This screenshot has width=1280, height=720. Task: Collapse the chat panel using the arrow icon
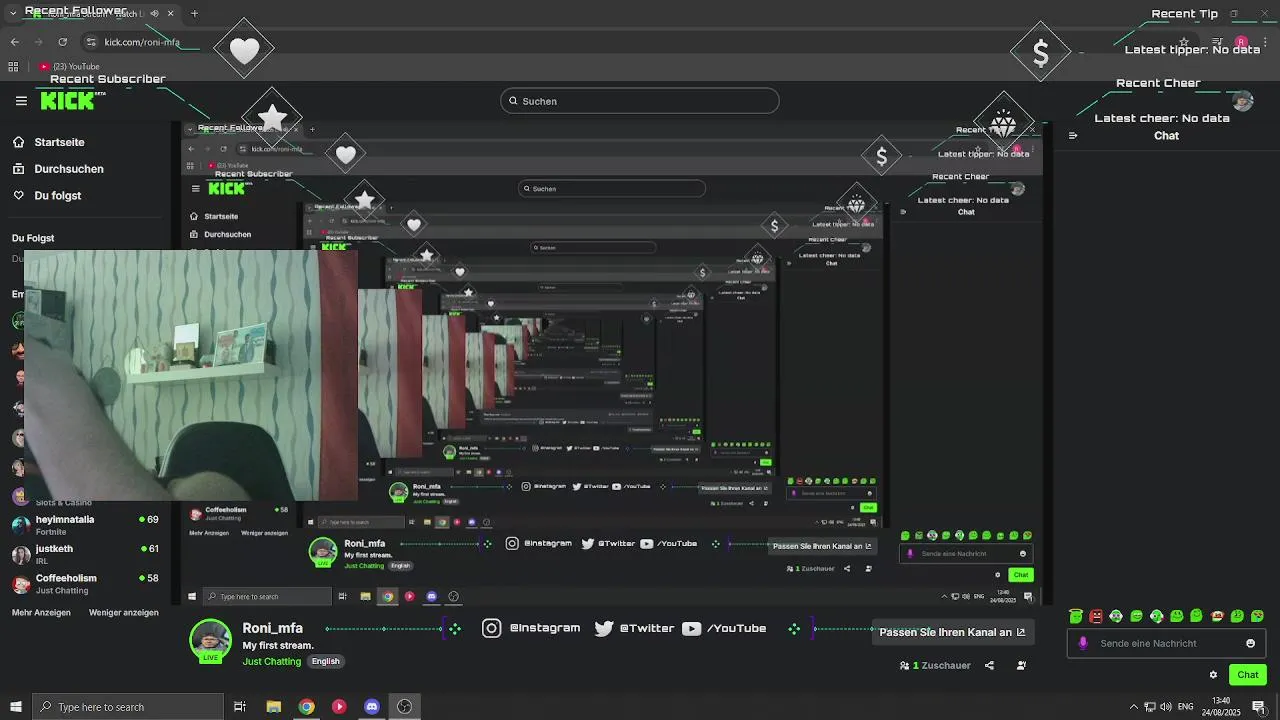coord(1073,135)
